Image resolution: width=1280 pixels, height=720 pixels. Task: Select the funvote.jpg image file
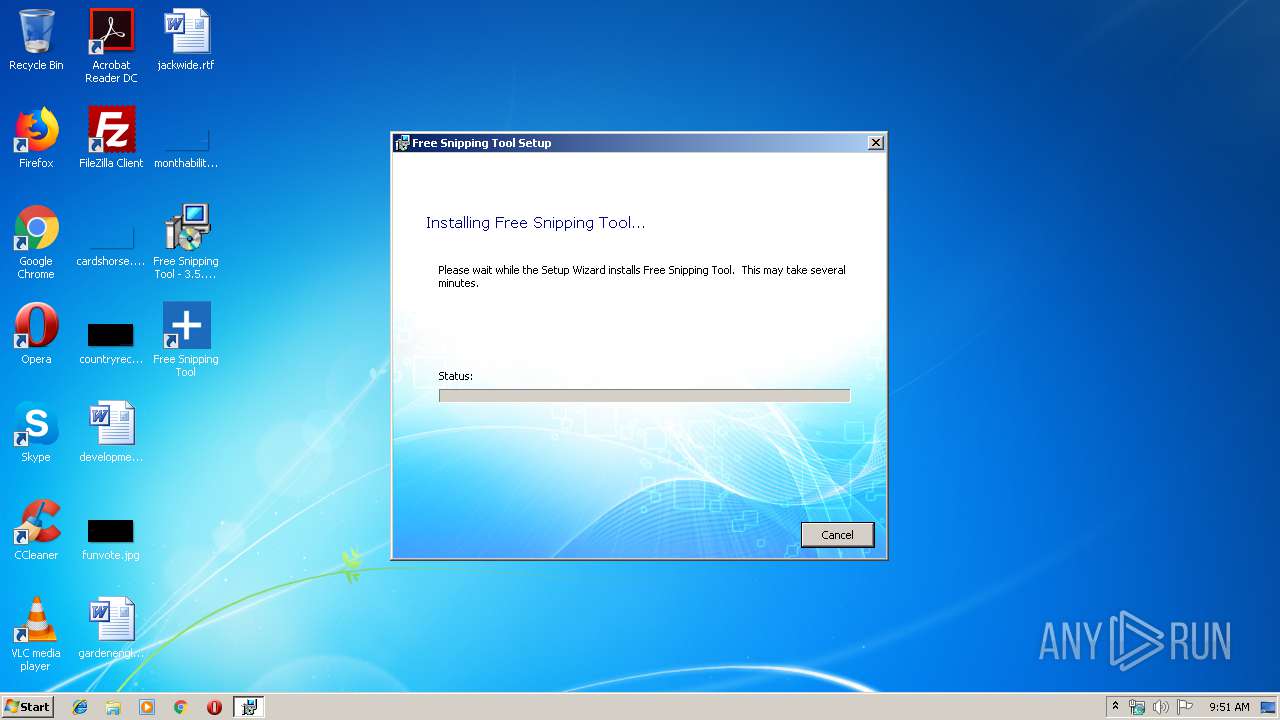[111, 538]
